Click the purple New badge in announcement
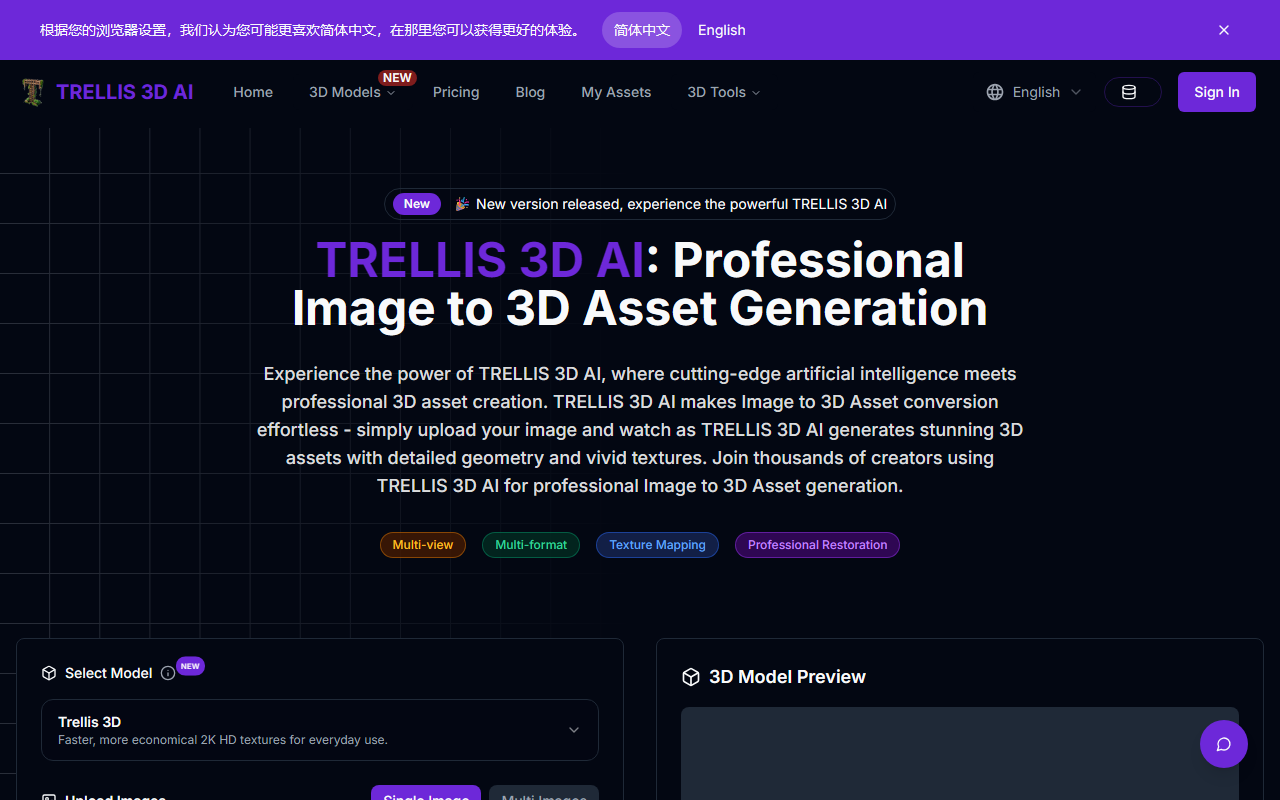 pyautogui.click(x=417, y=204)
